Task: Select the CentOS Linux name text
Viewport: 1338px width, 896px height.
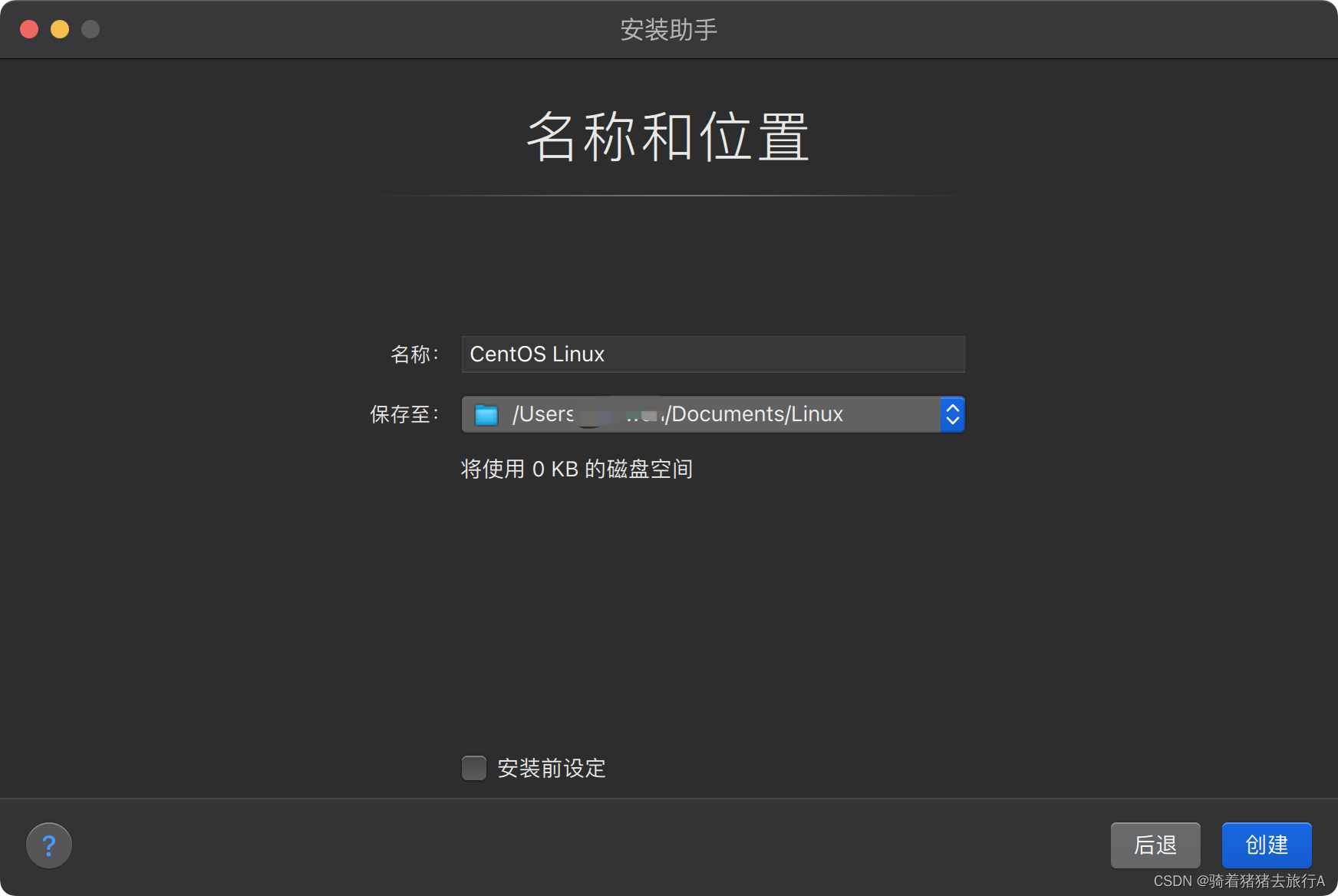Action: click(x=537, y=354)
